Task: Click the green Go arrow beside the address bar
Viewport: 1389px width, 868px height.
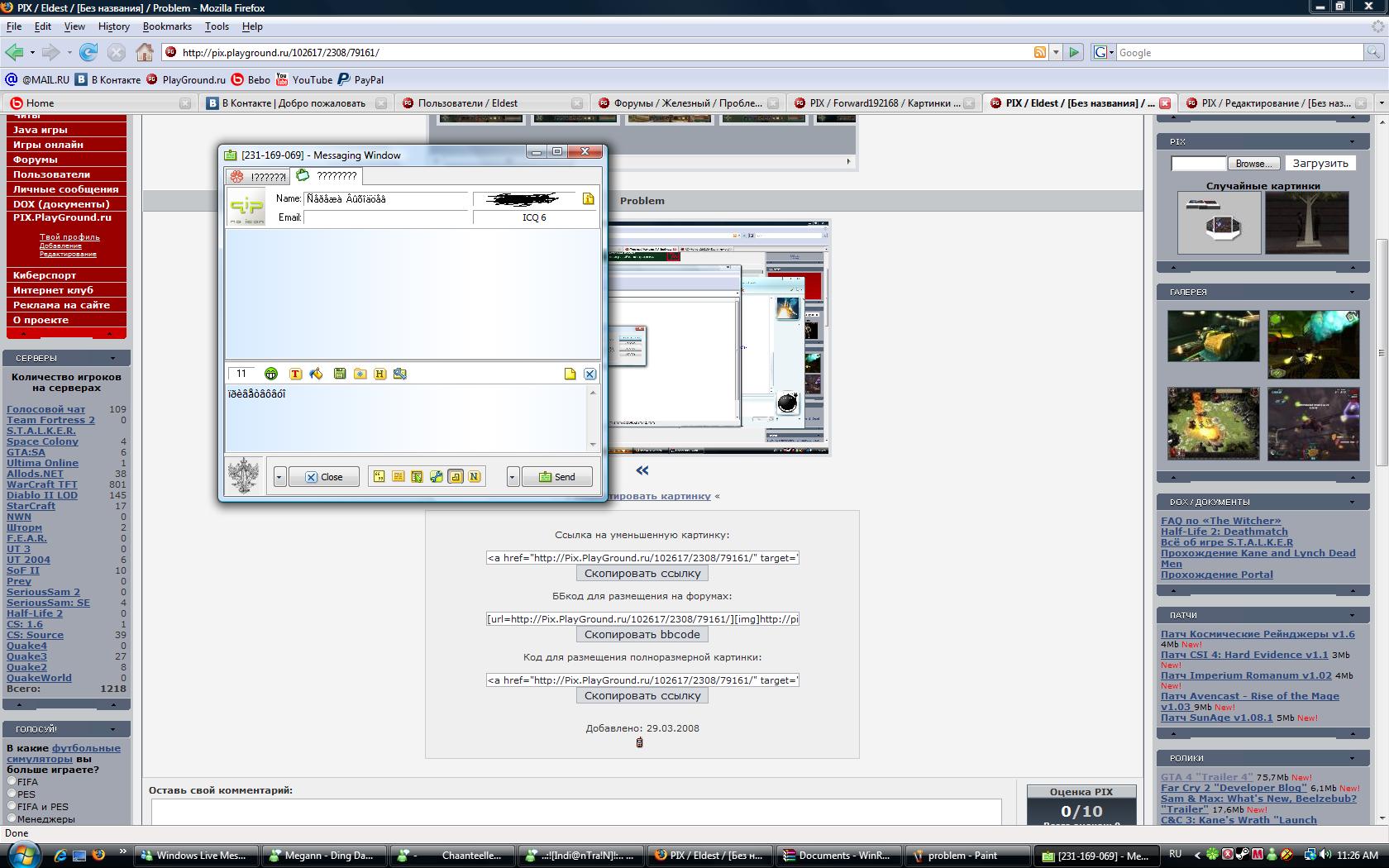Action: (x=1074, y=52)
